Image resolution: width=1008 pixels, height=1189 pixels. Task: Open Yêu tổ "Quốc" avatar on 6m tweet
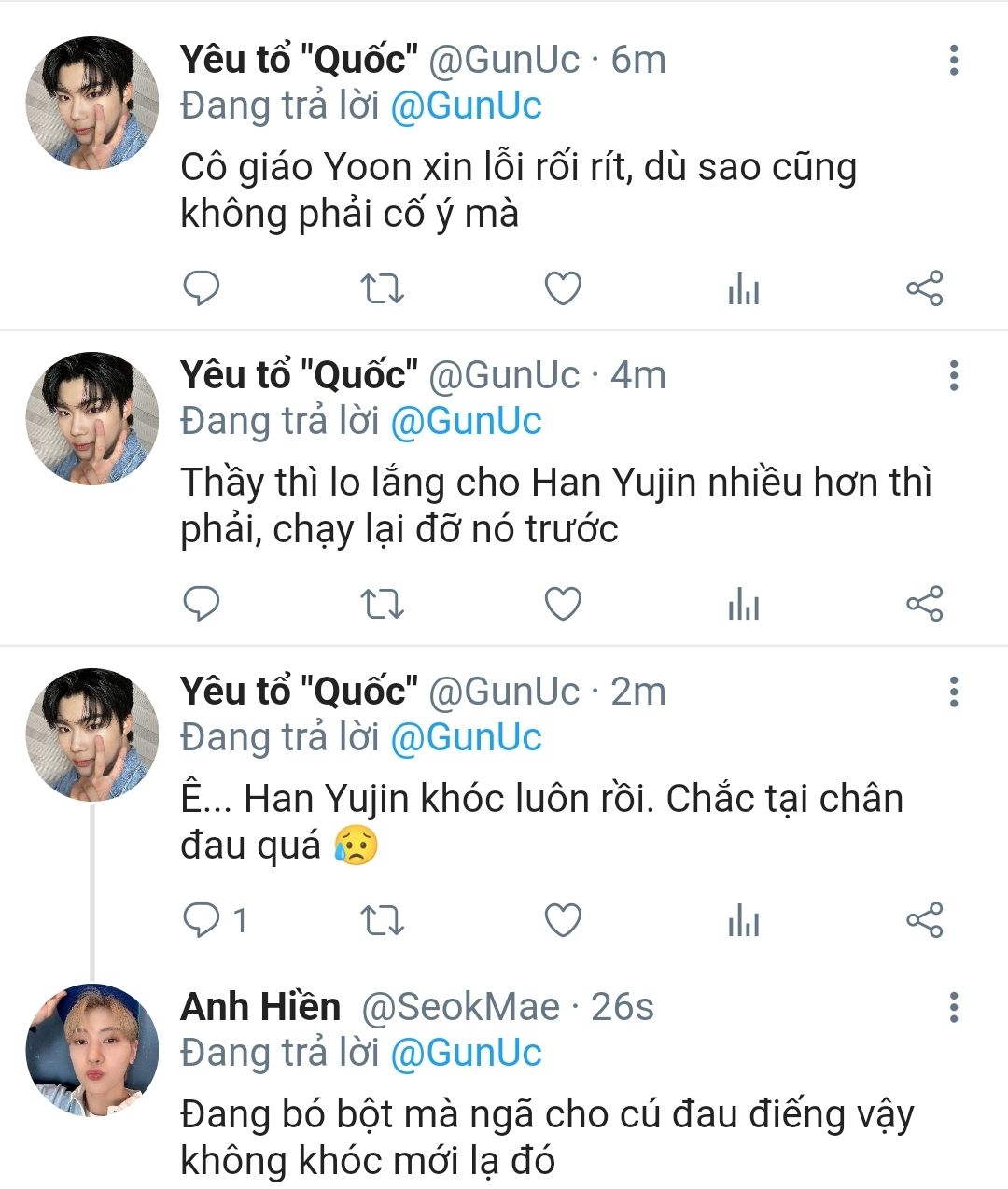(91, 103)
